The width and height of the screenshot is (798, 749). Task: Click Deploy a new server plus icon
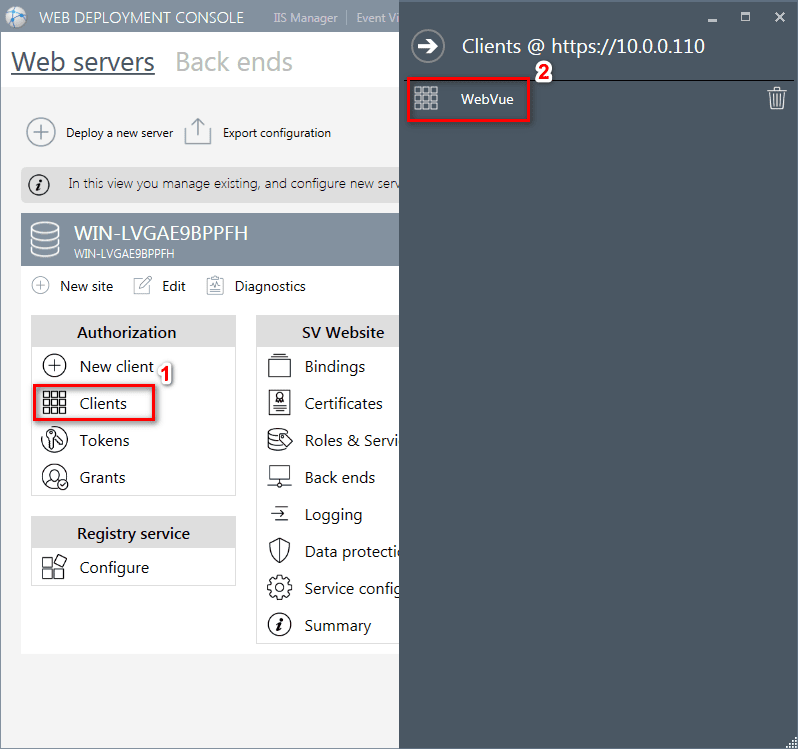click(x=40, y=133)
